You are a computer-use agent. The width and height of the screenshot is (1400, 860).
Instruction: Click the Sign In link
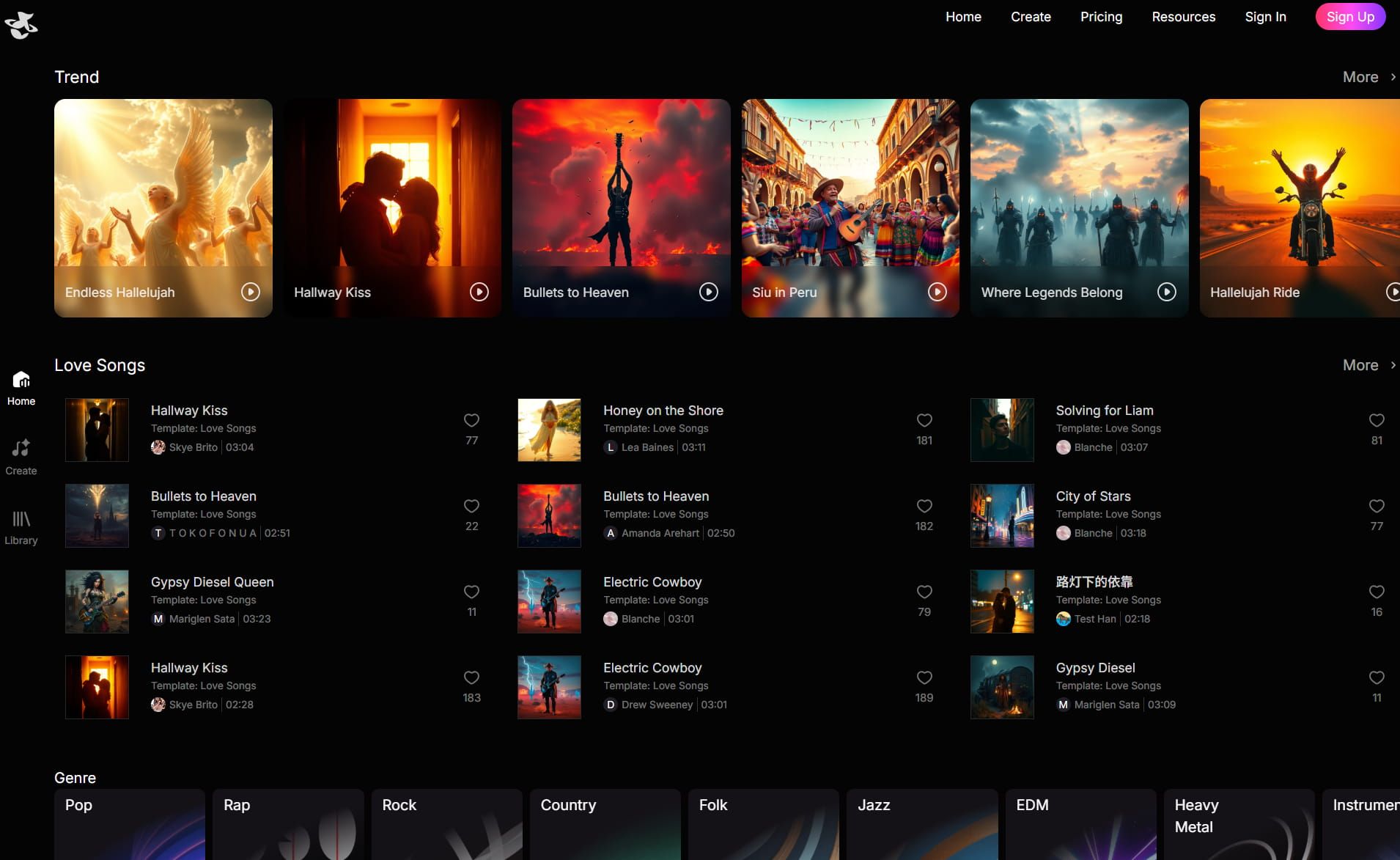1265,17
